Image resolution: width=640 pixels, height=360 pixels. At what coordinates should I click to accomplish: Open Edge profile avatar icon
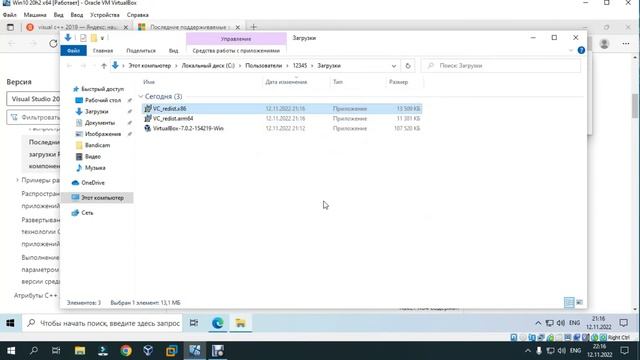click(604, 44)
